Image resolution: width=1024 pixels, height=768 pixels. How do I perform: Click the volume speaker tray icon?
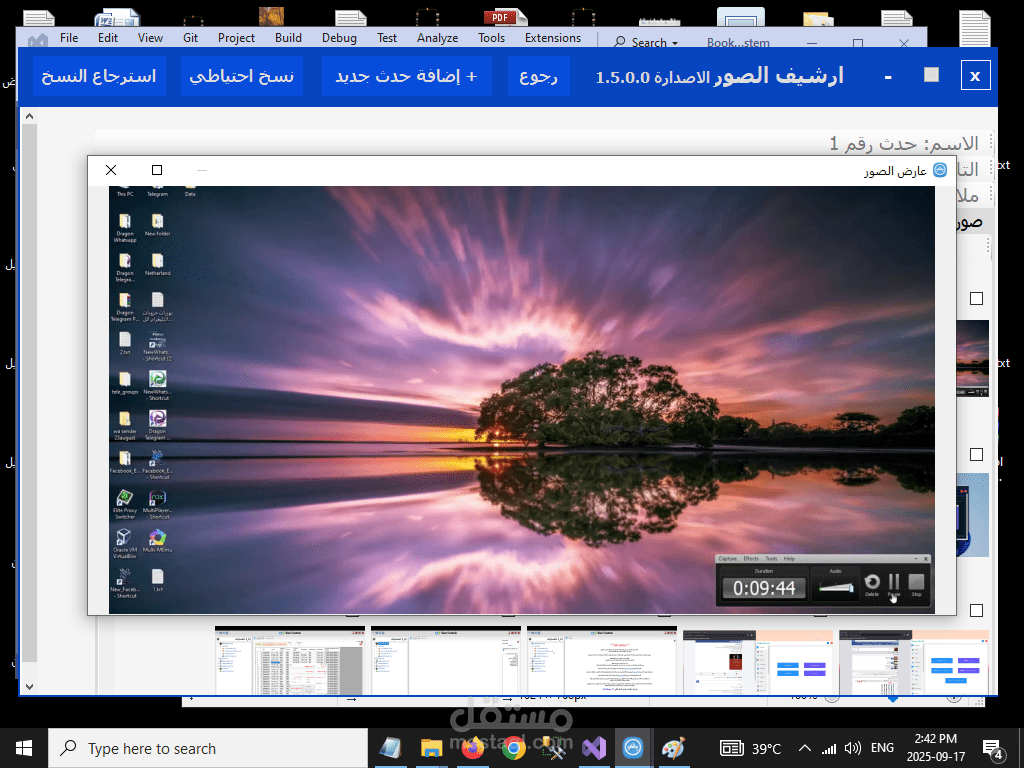(852, 748)
